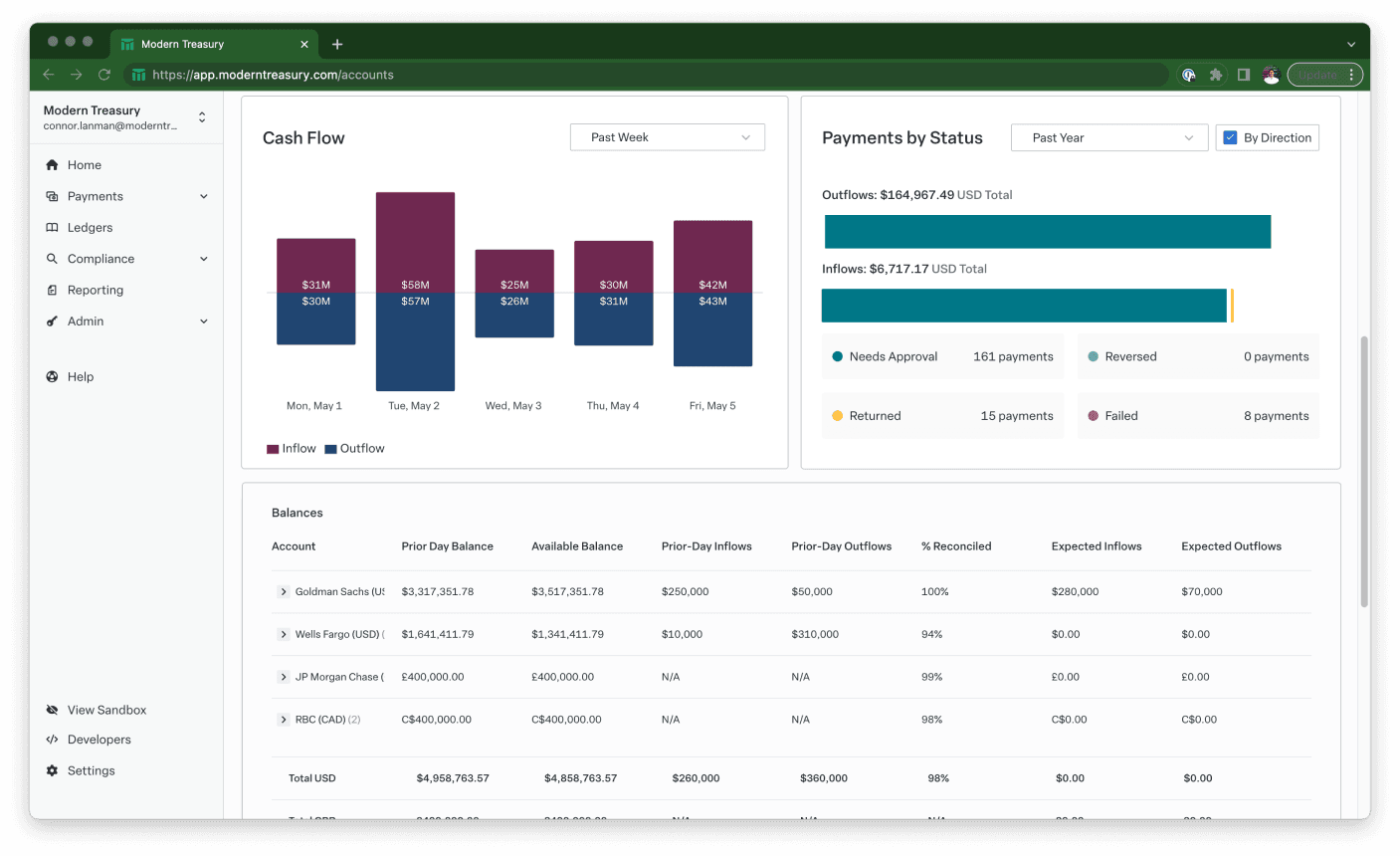The width and height of the screenshot is (1400, 856).
Task: Click the Home icon in sidebar
Action: point(52,165)
